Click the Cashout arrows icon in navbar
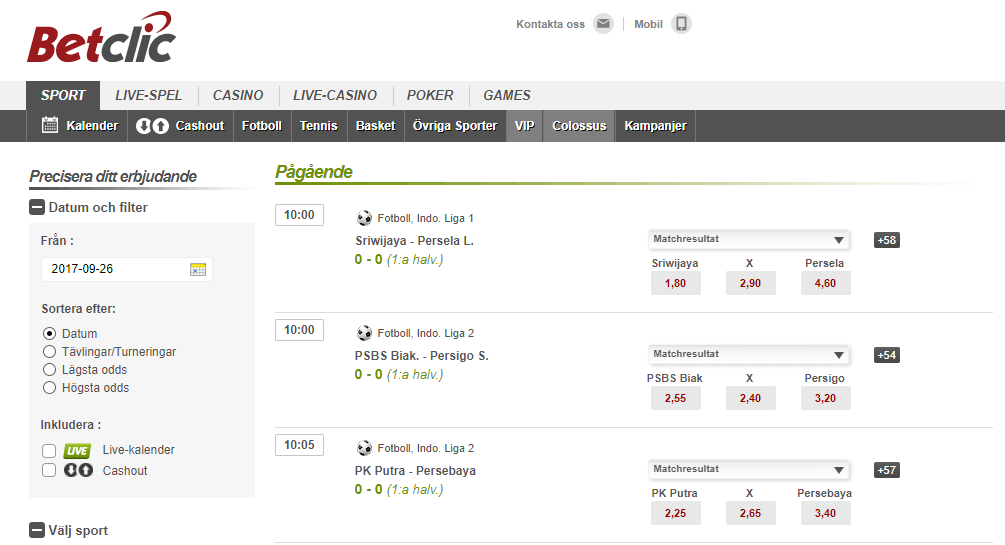Viewport: 1005px width, 545px height. coord(153,126)
